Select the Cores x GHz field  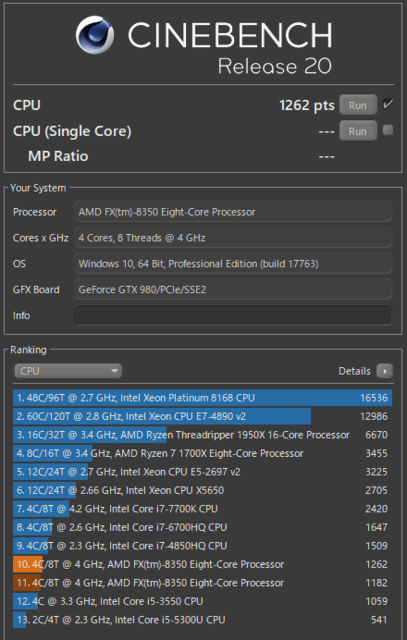(233, 238)
